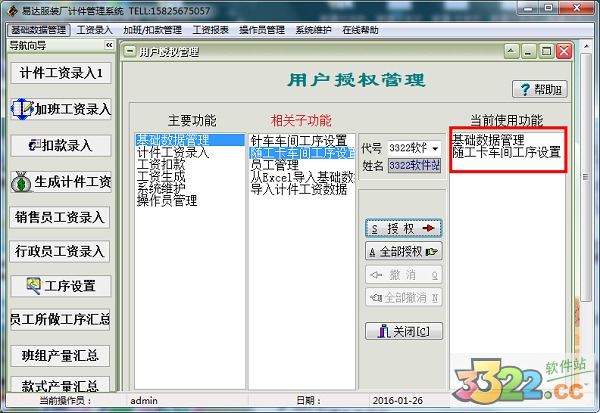Click the admin operator name in the status bar
The width and height of the screenshot is (600, 413).
[144, 401]
